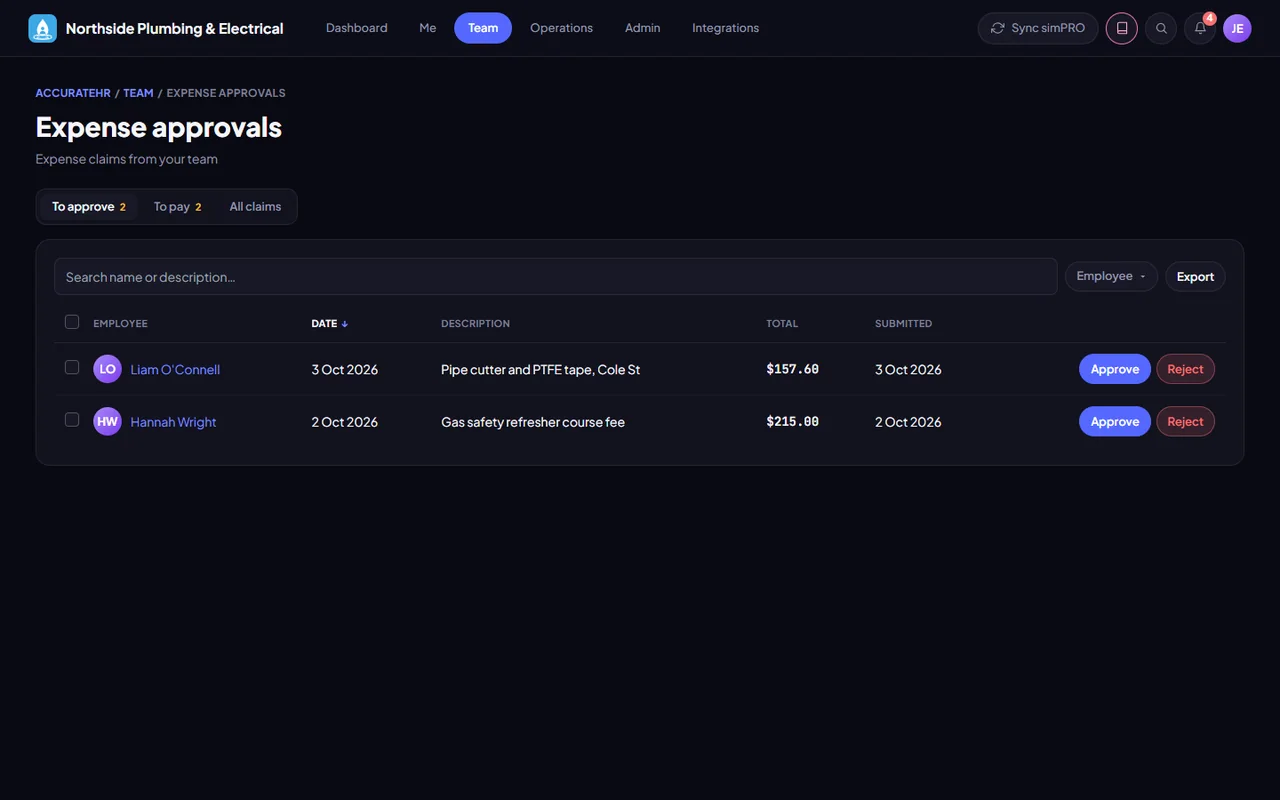
Task: Tick the checkbox for Hannah Wright's claim
Action: pyautogui.click(x=72, y=419)
